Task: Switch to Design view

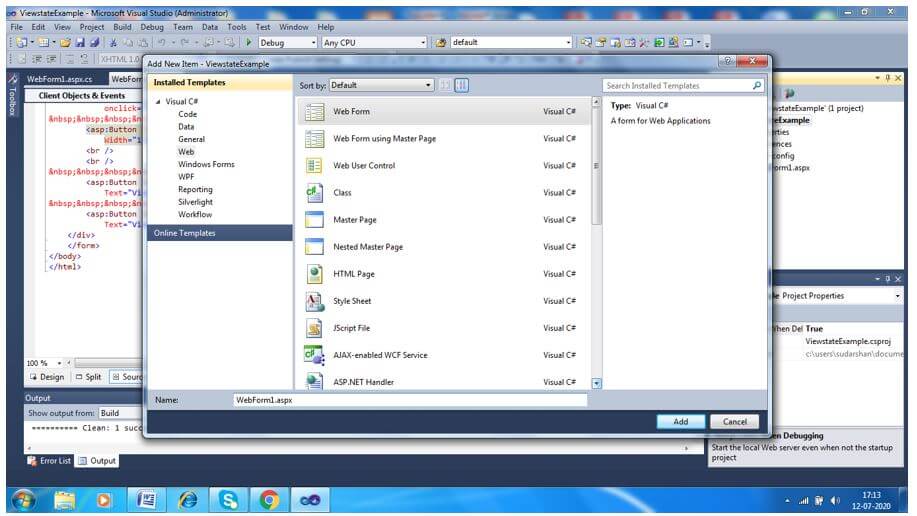Action: (47, 377)
